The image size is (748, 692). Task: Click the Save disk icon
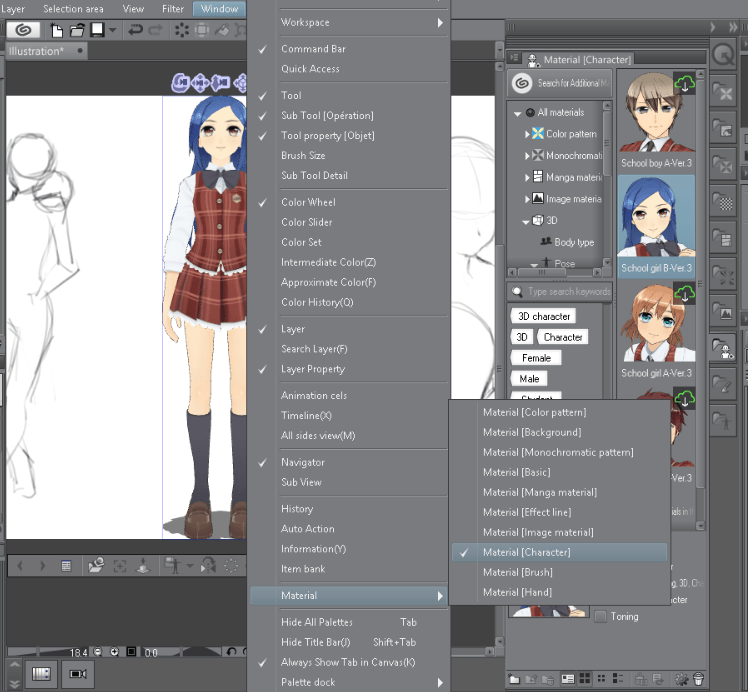coord(97,30)
